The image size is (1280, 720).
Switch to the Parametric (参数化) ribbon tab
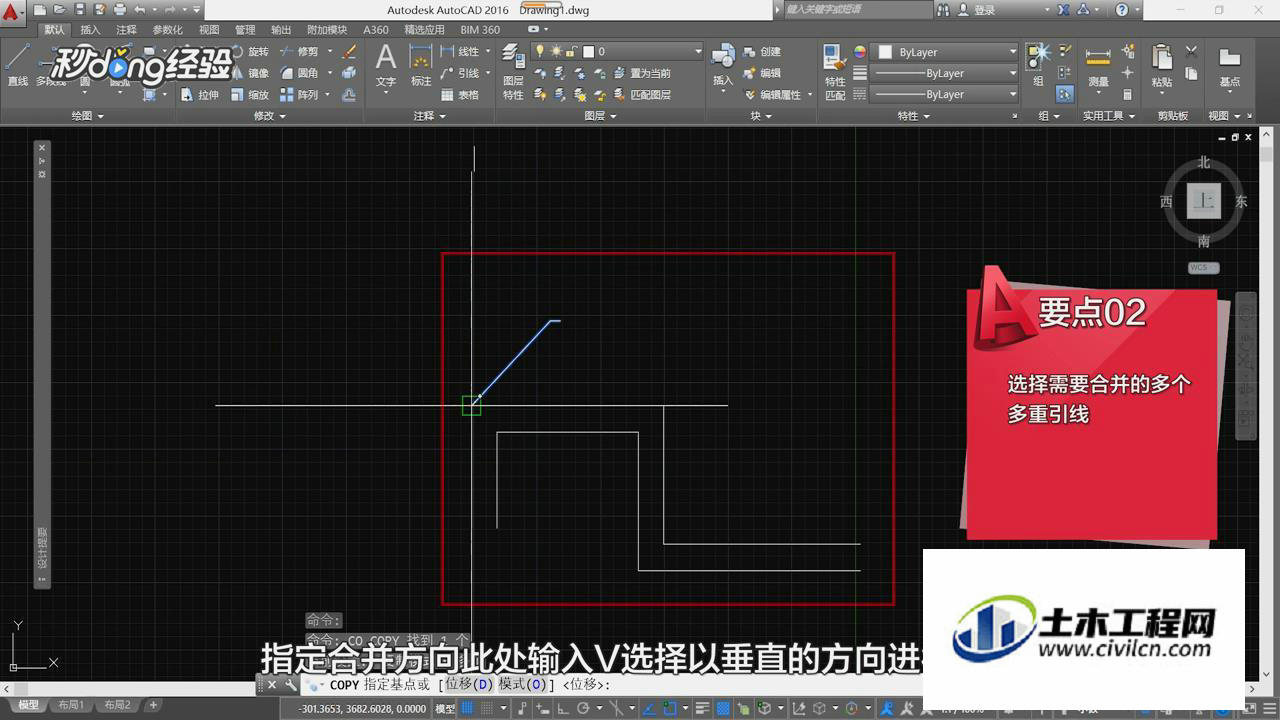click(167, 30)
